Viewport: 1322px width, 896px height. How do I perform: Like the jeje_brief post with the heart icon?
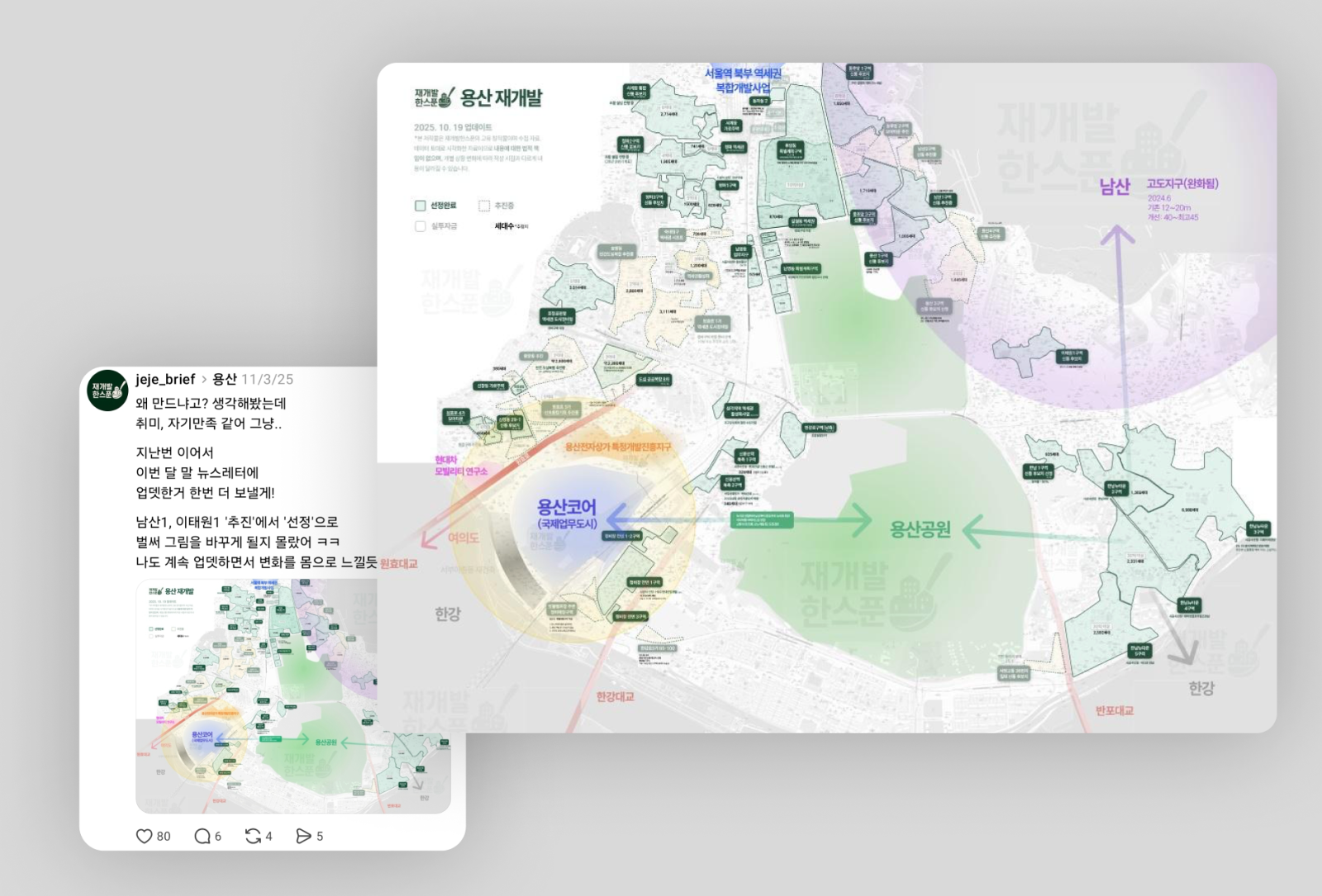(x=145, y=836)
